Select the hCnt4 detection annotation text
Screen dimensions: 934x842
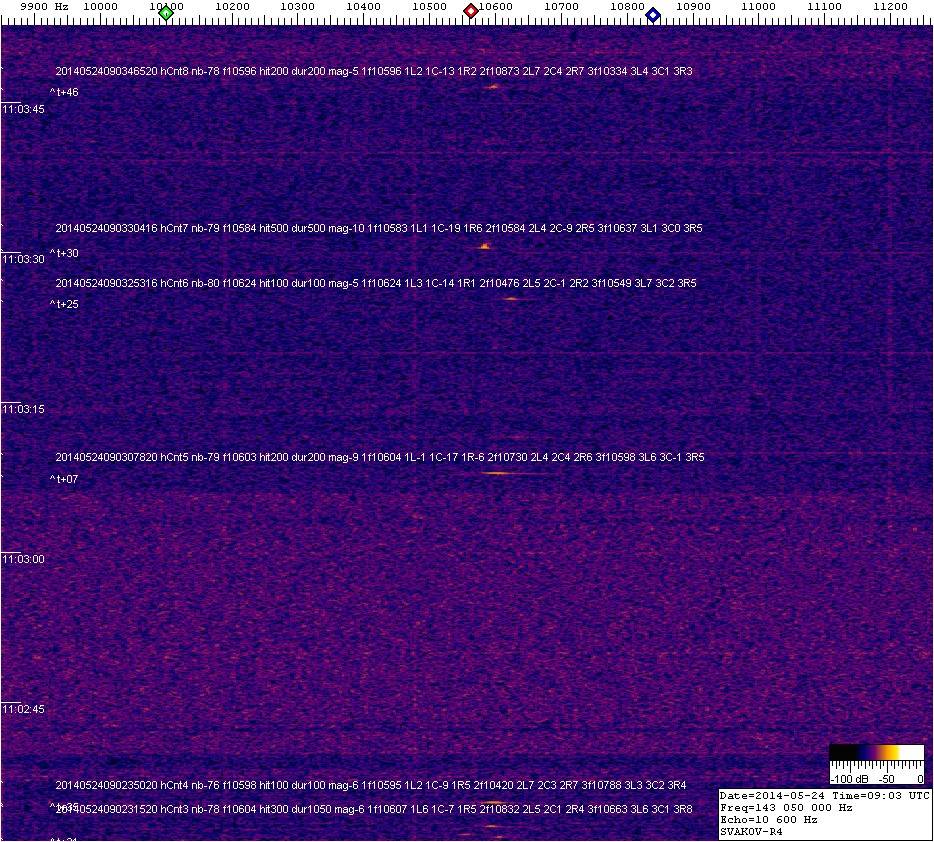coord(371,785)
